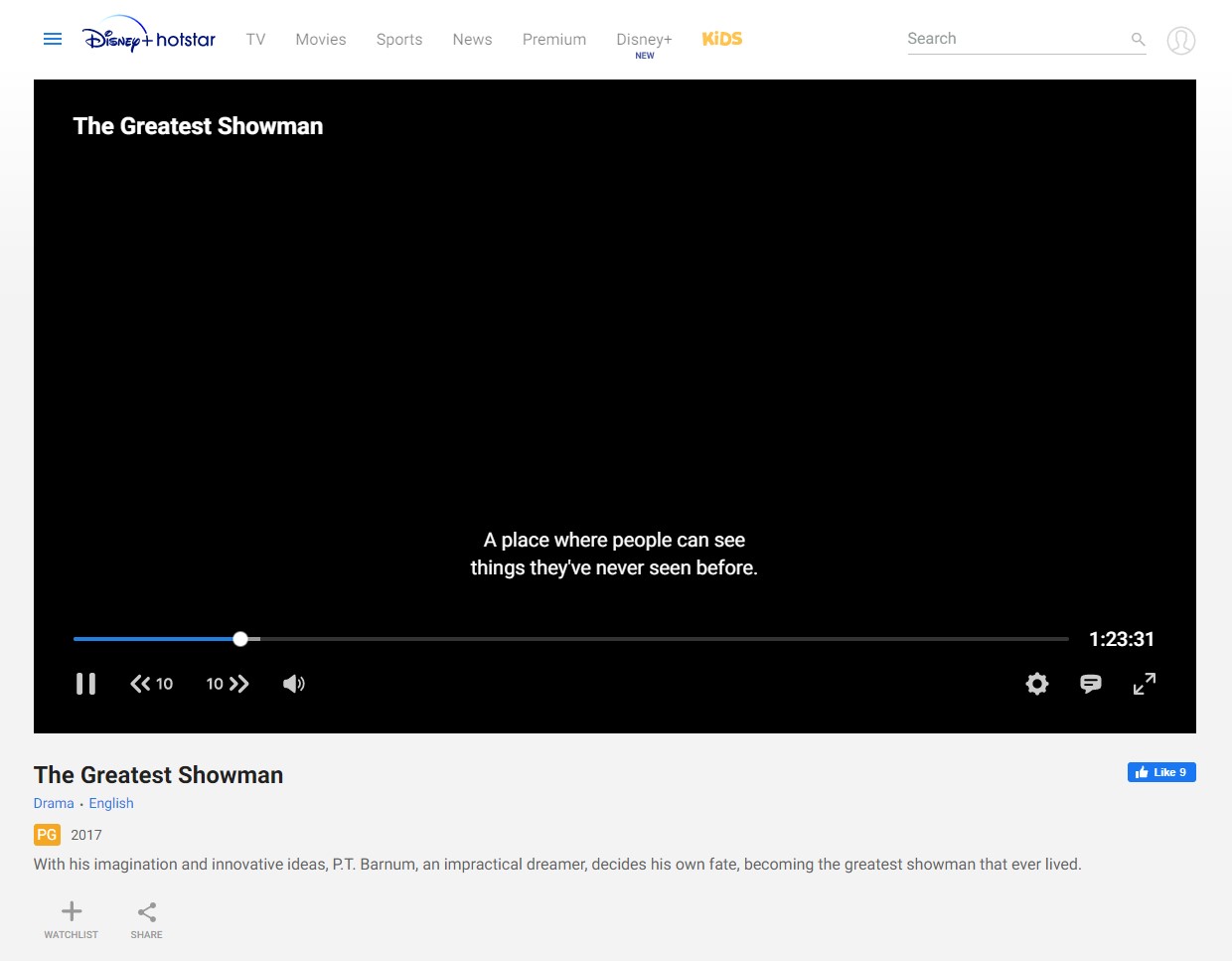Click the Facebook Like button

1161,772
